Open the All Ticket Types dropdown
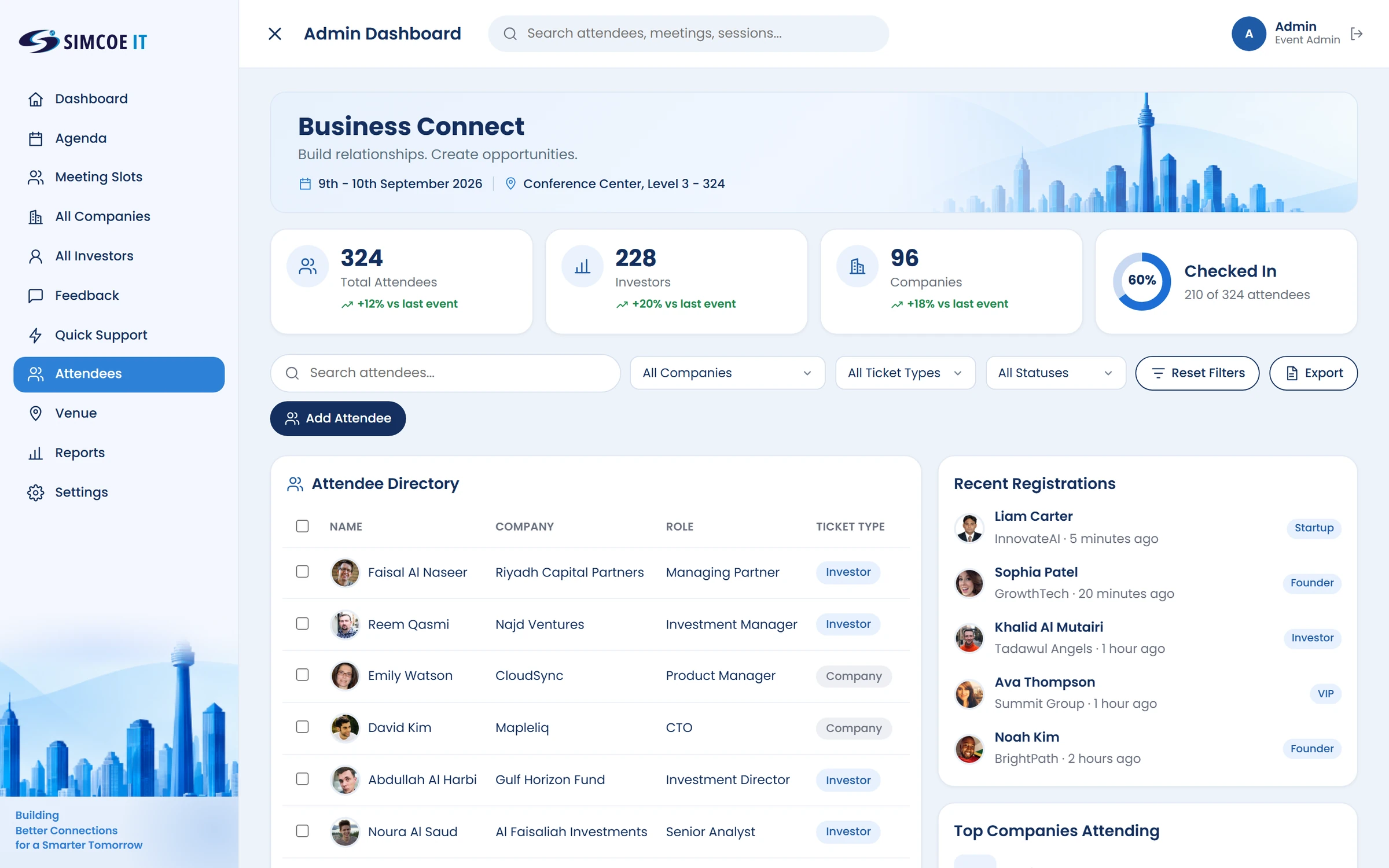The image size is (1389, 868). pyautogui.click(x=905, y=373)
